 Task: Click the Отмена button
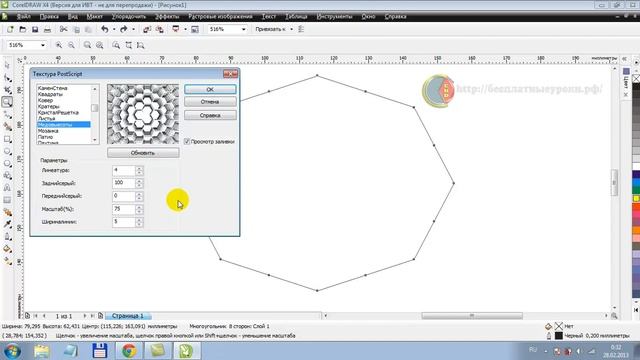[x=210, y=102]
